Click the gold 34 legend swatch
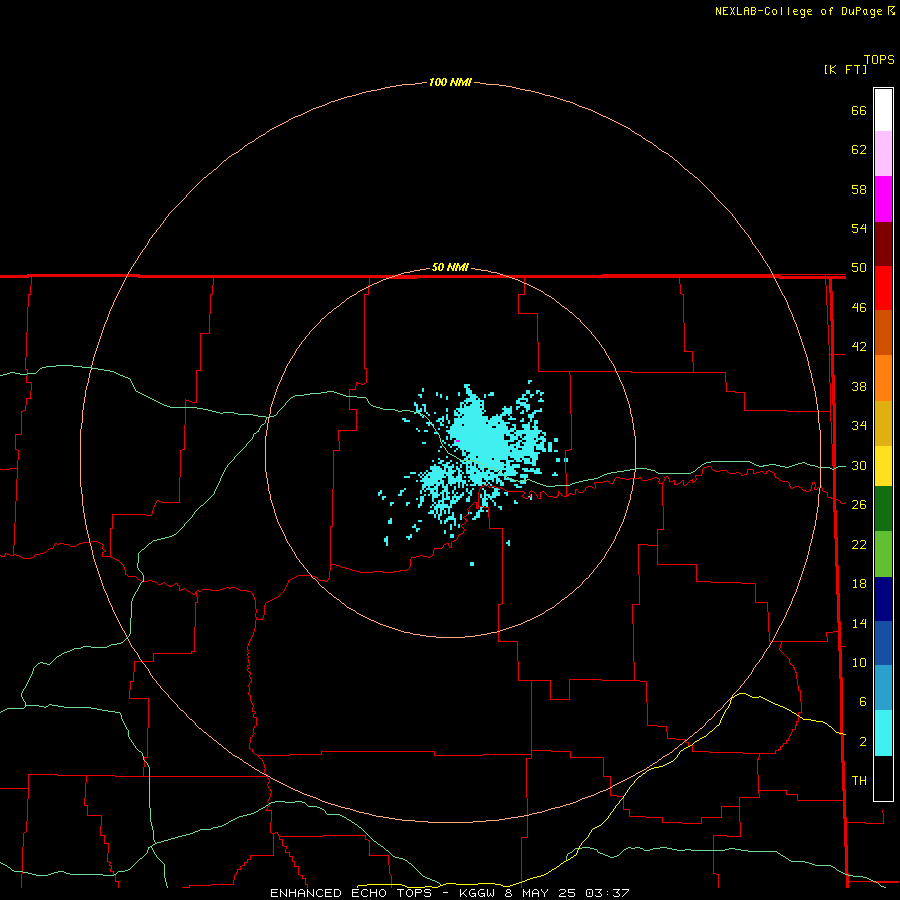Viewport: 900px width, 900px height. [883, 423]
